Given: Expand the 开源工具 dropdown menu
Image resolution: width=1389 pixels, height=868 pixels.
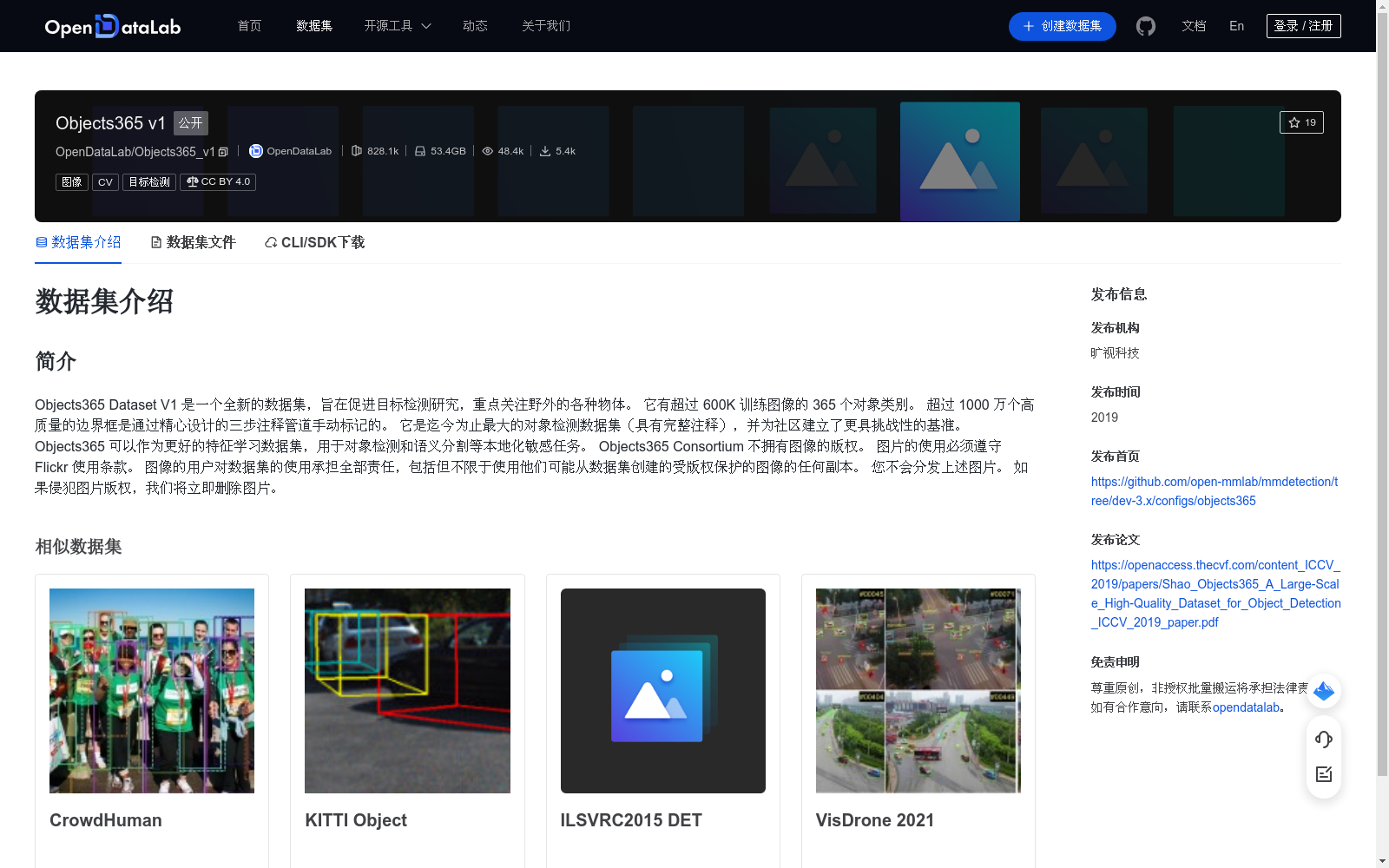Looking at the screenshot, I should [398, 26].
